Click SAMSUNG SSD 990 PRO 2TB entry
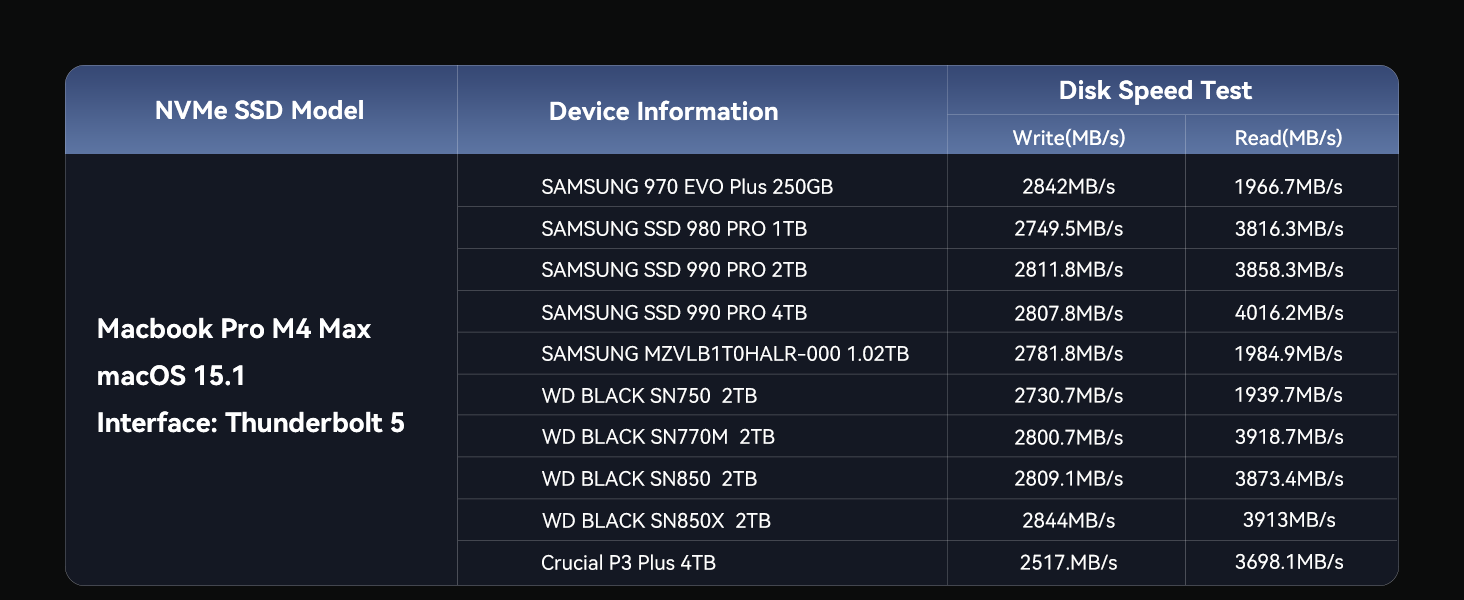The height and width of the screenshot is (600, 1464). tap(674, 271)
